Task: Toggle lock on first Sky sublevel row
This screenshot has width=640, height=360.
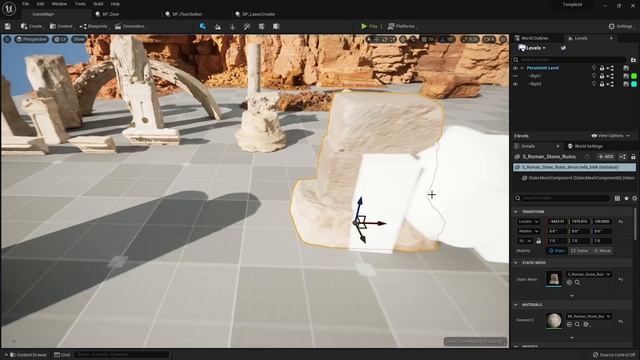Action: (x=602, y=76)
